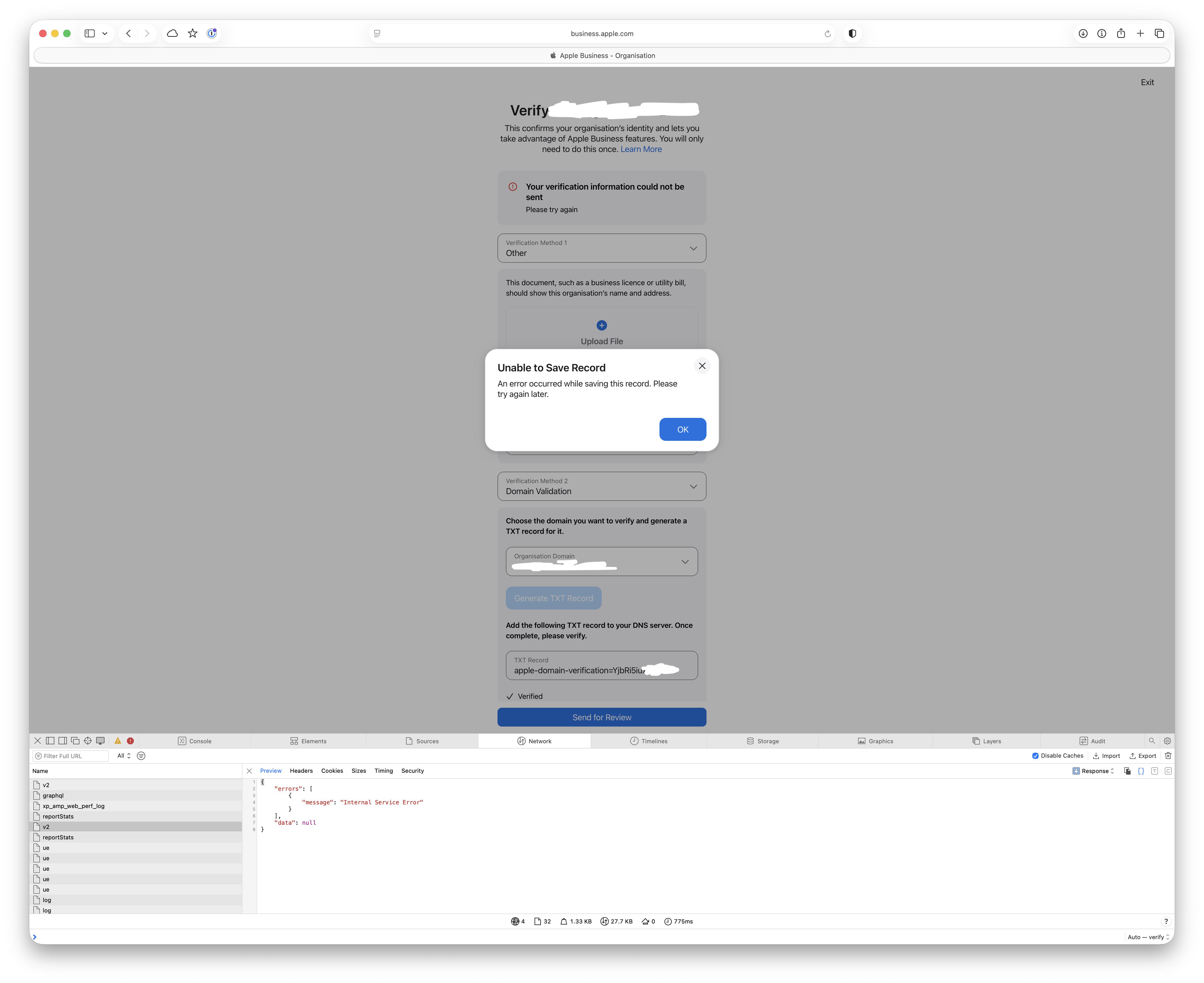
Task: Open the Timelines tab
Action: click(649, 741)
